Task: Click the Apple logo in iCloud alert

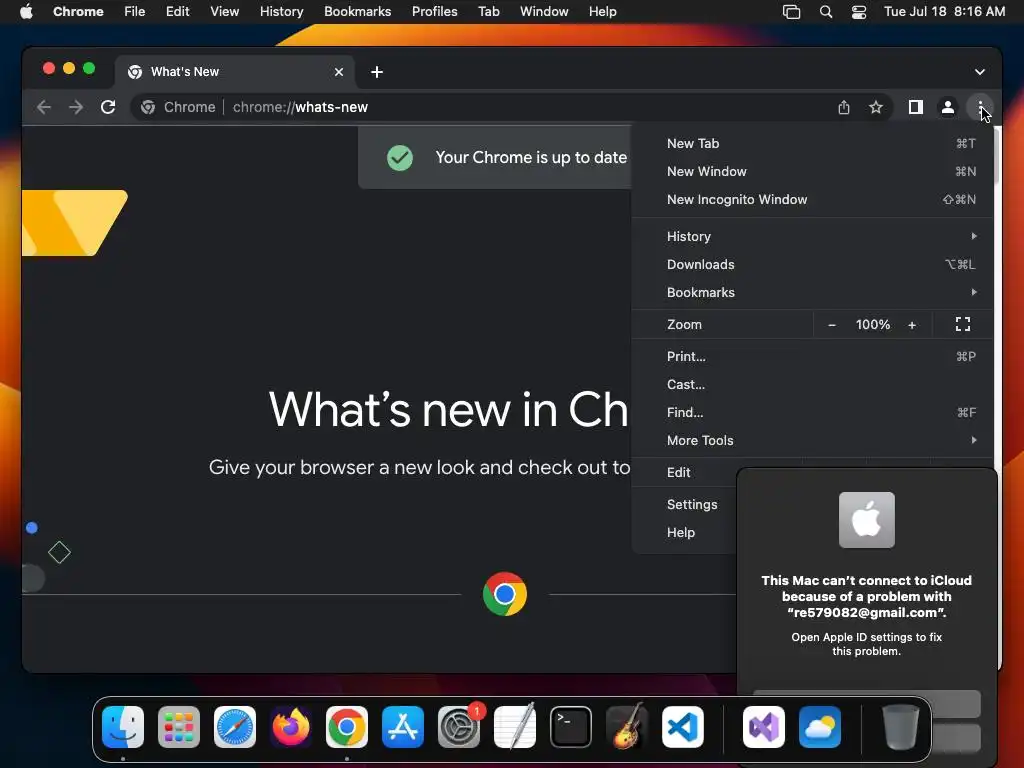Action: coord(867,520)
